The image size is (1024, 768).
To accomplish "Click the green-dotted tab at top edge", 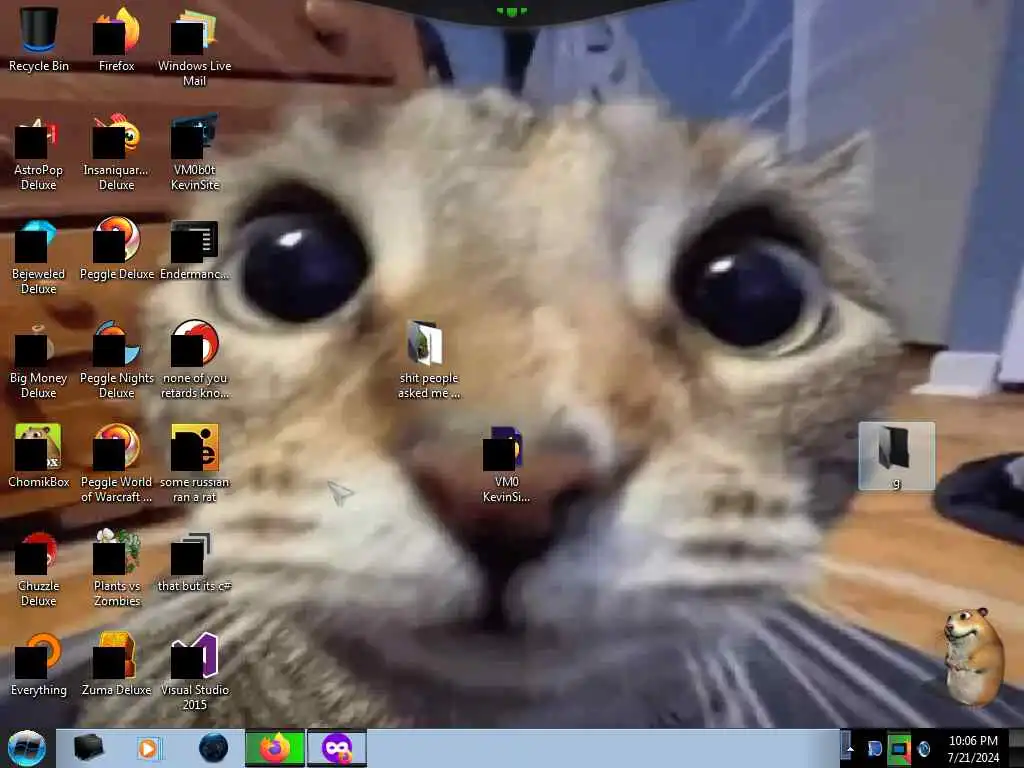I will (512, 10).
